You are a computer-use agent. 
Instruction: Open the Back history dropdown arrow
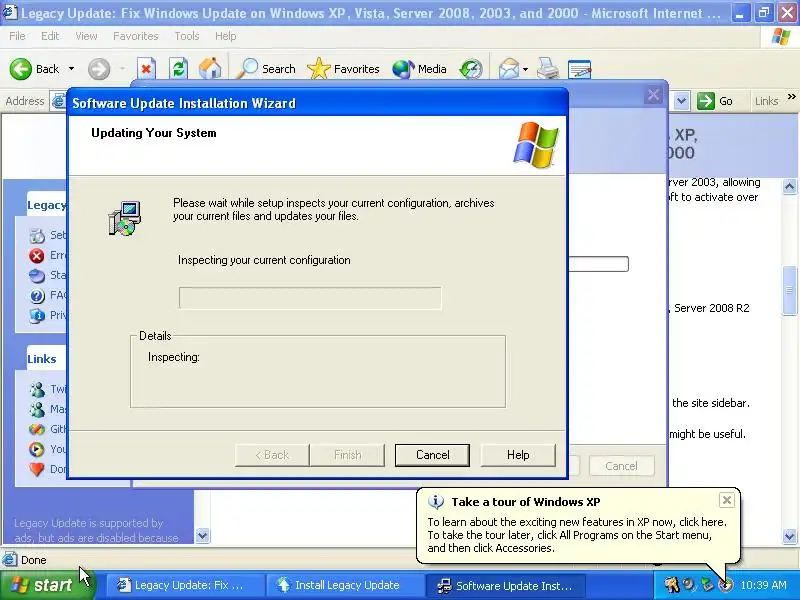click(x=71, y=69)
